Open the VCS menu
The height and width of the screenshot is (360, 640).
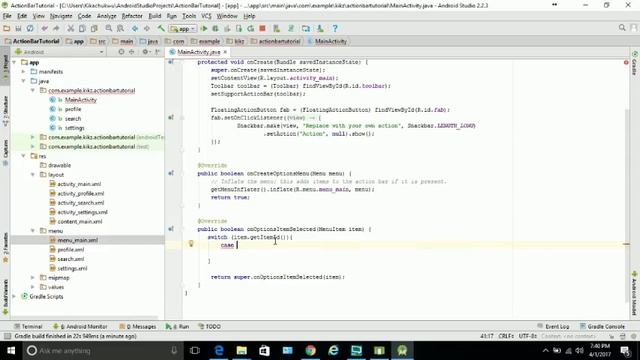[206, 16]
